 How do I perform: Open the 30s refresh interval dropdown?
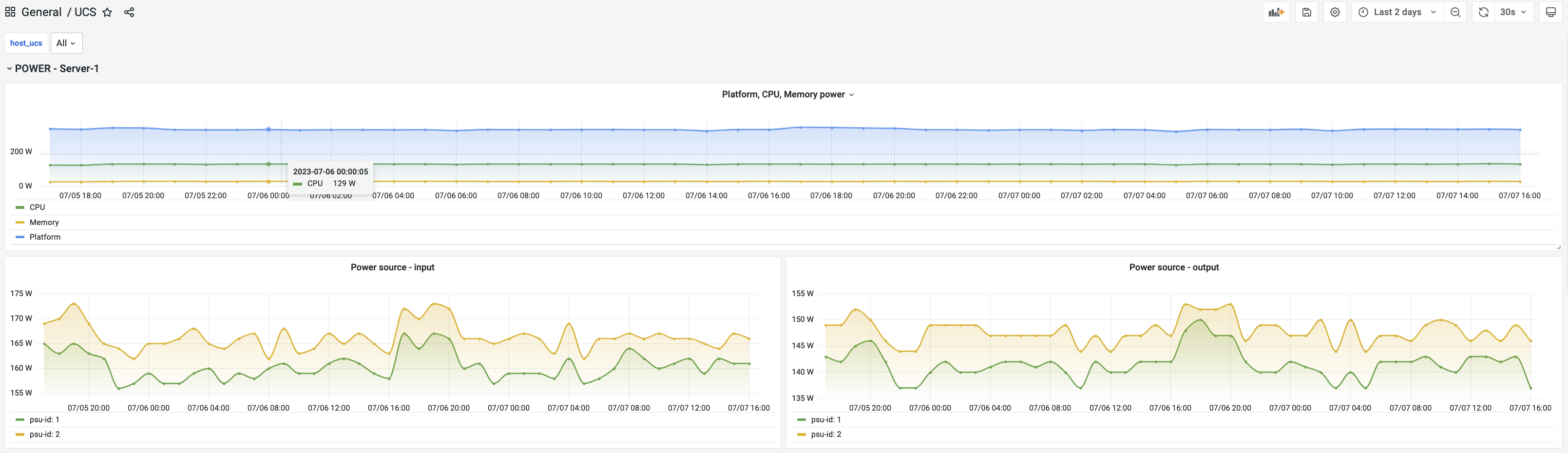1512,12
